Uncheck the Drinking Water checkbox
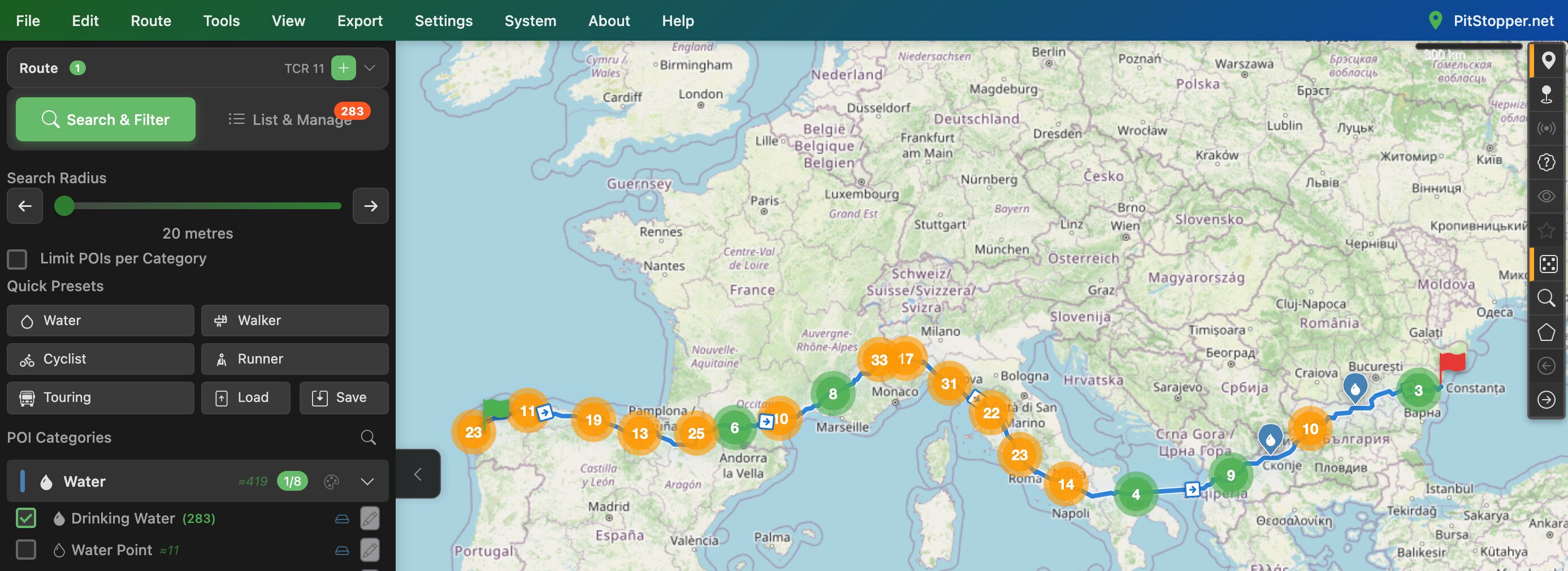 [x=26, y=518]
